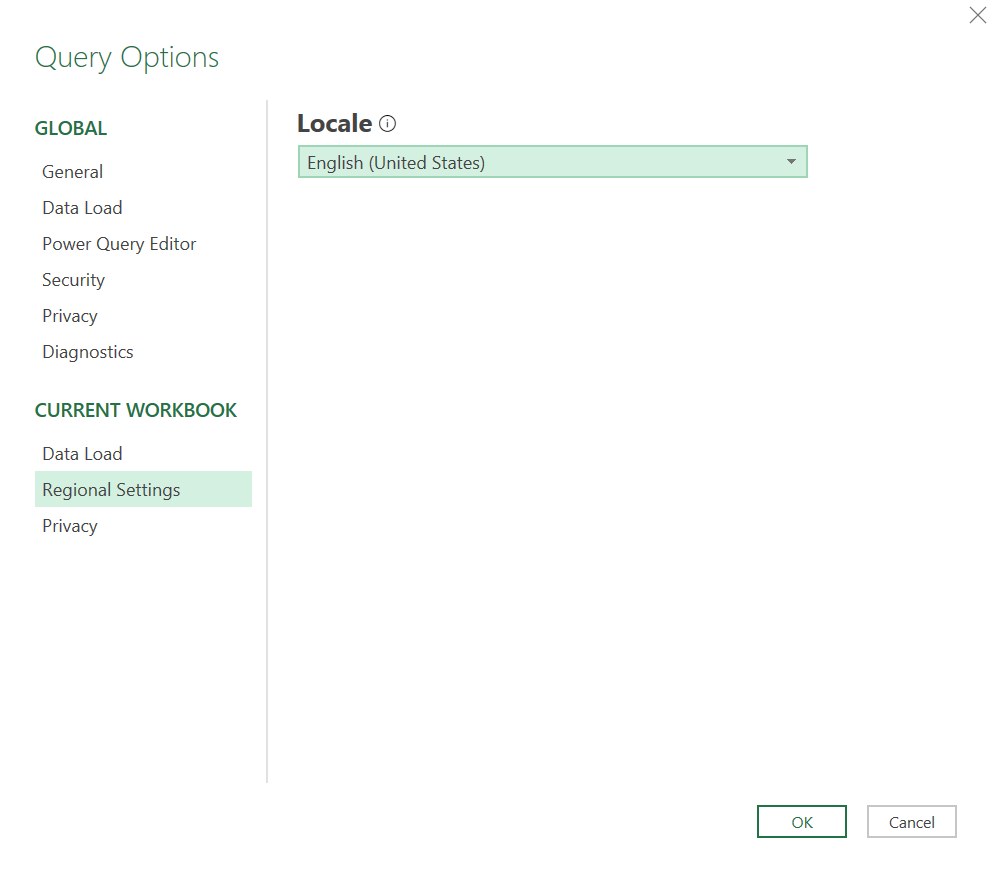The image size is (996, 879).
Task: Select Data Load under Current Workbook
Action: (x=82, y=454)
